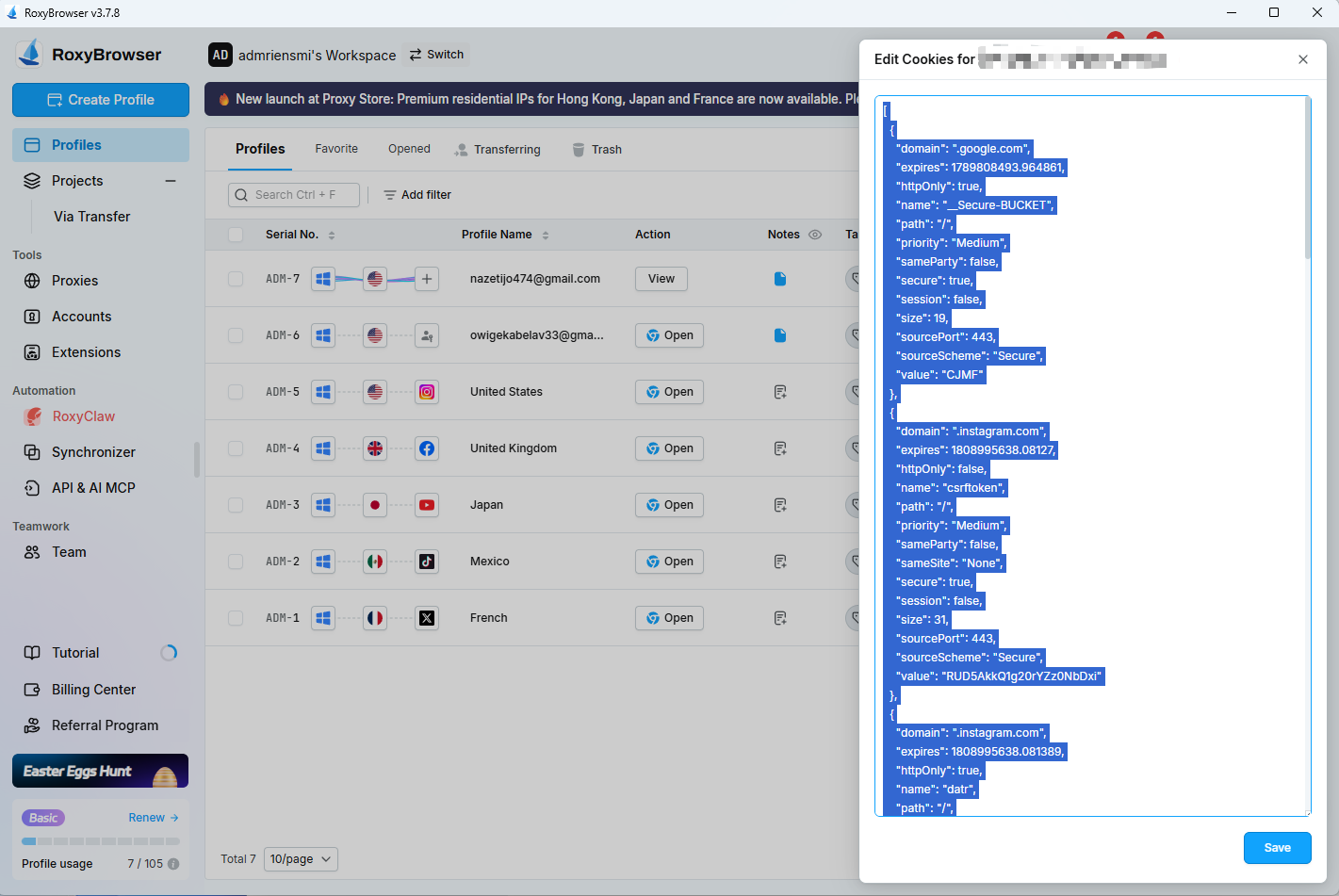This screenshot has height=896, width=1339.
Task: Switch to the Favorite tab
Action: click(x=336, y=149)
